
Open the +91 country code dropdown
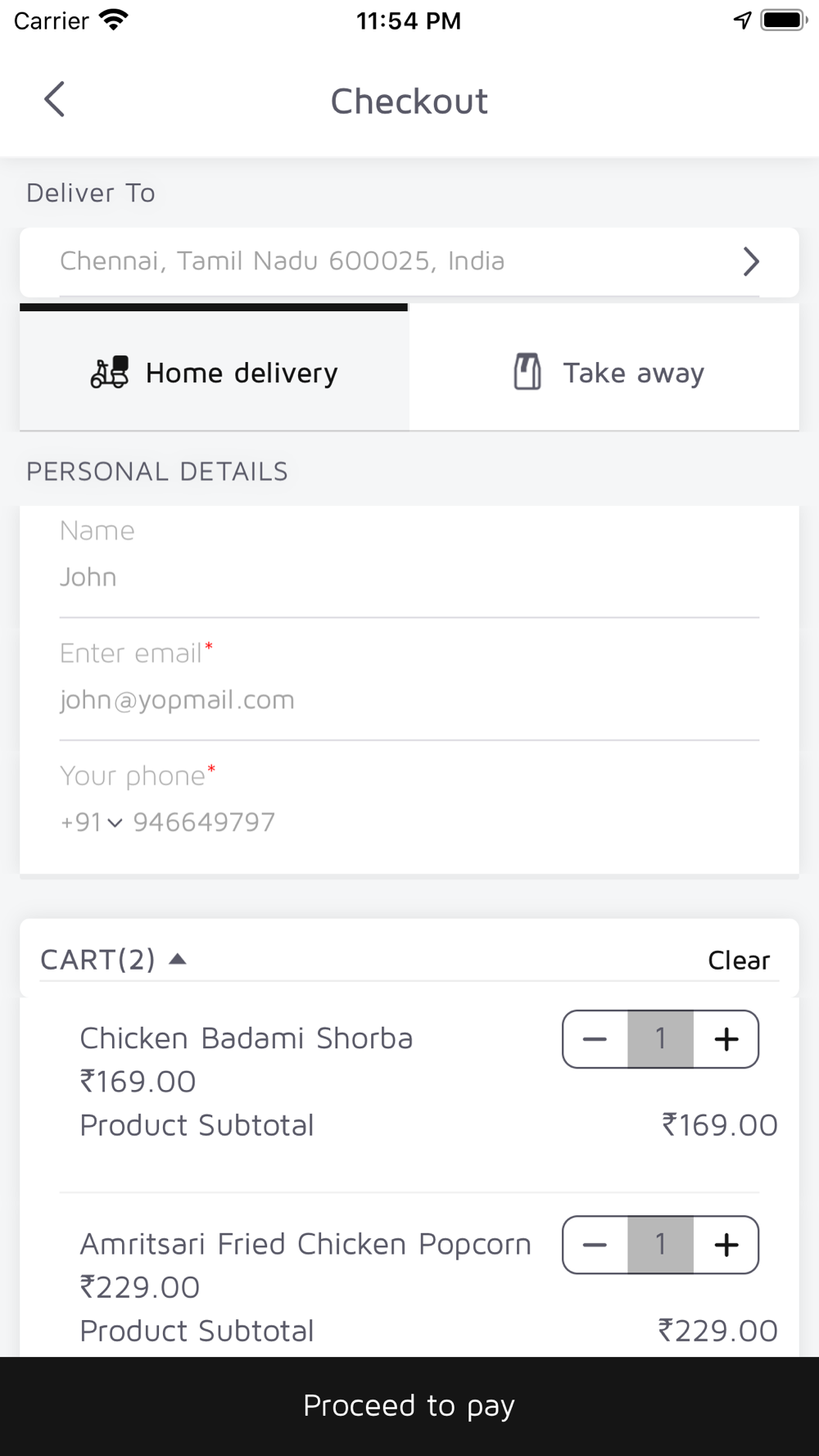pyautogui.click(x=91, y=822)
